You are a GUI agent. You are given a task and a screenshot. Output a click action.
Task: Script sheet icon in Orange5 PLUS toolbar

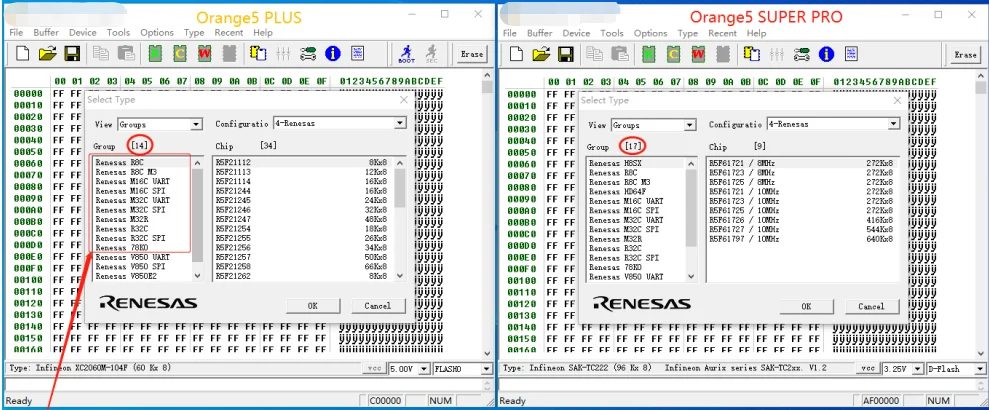click(x=358, y=54)
